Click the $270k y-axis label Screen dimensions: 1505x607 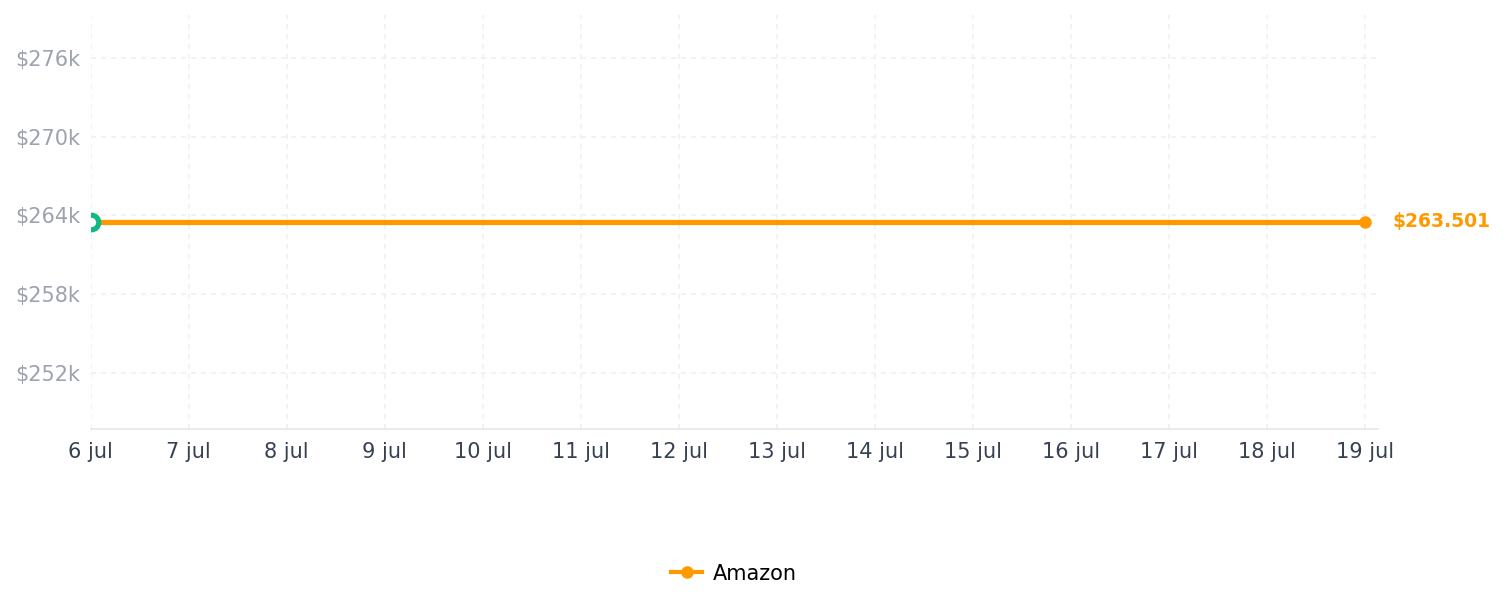tap(48, 138)
